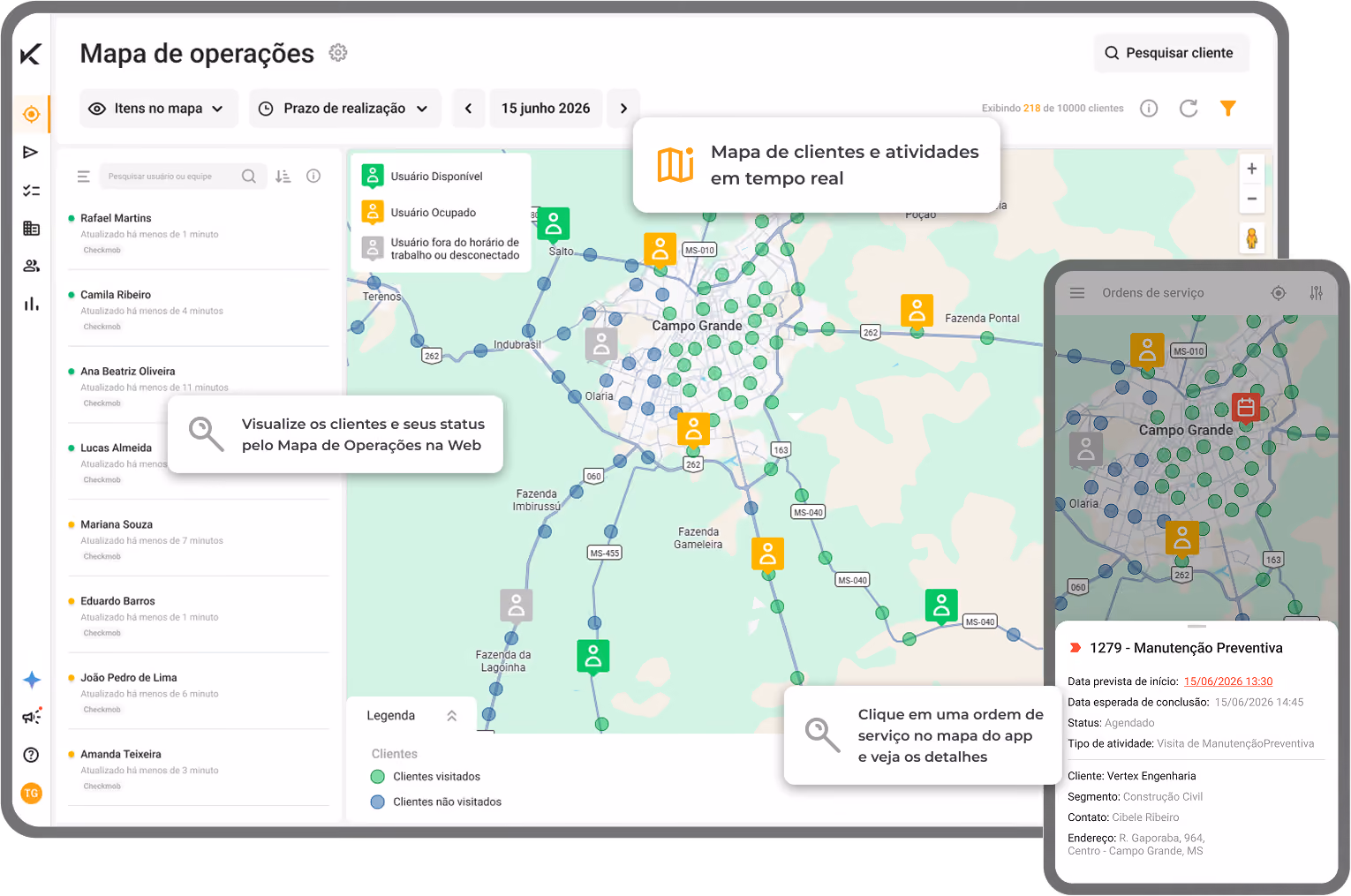Open the building companies icon in sidebar
Image resolution: width=1351 pixels, height=896 pixels.
(31, 229)
